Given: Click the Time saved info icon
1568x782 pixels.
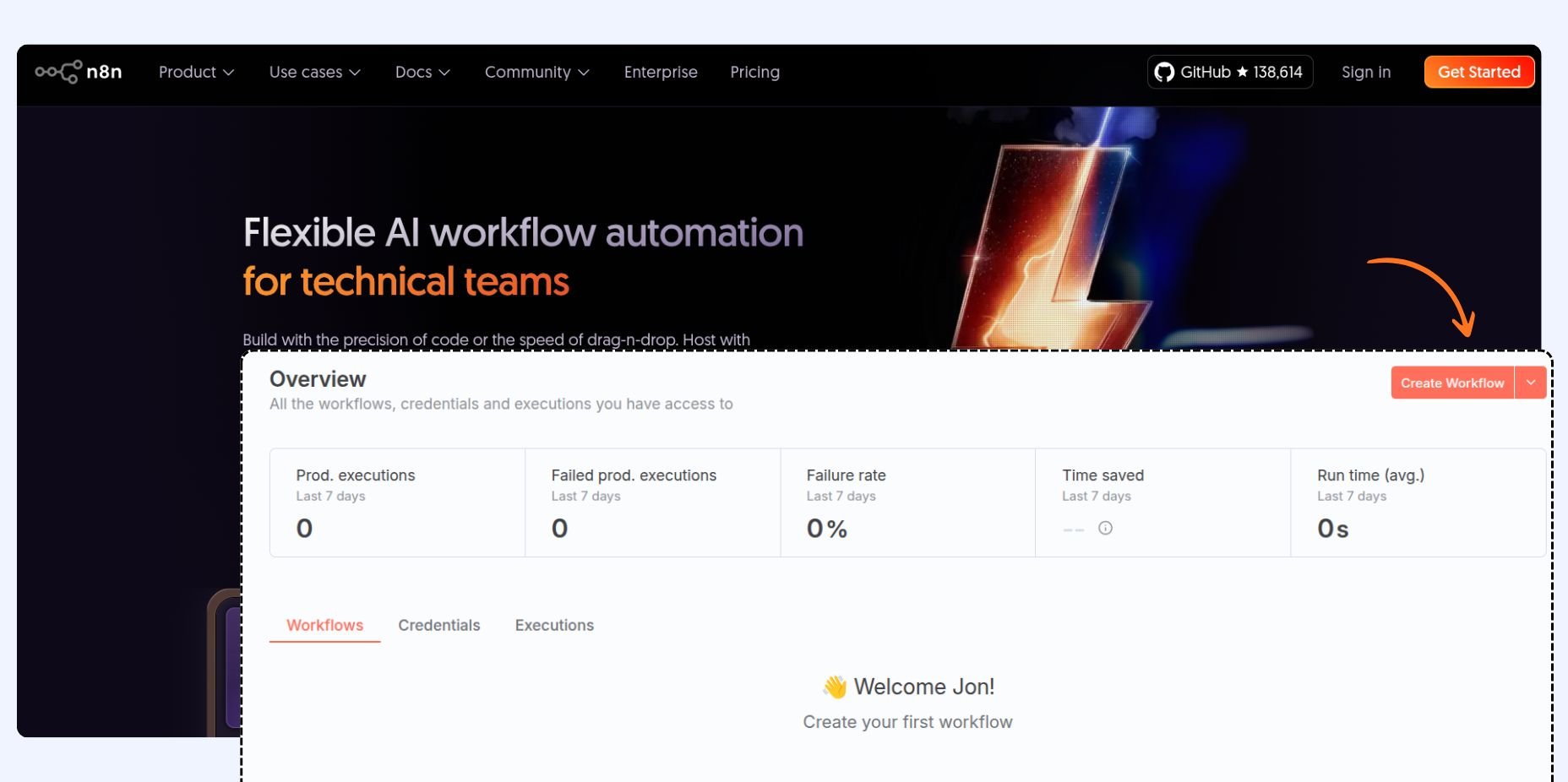Looking at the screenshot, I should tap(1105, 529).
